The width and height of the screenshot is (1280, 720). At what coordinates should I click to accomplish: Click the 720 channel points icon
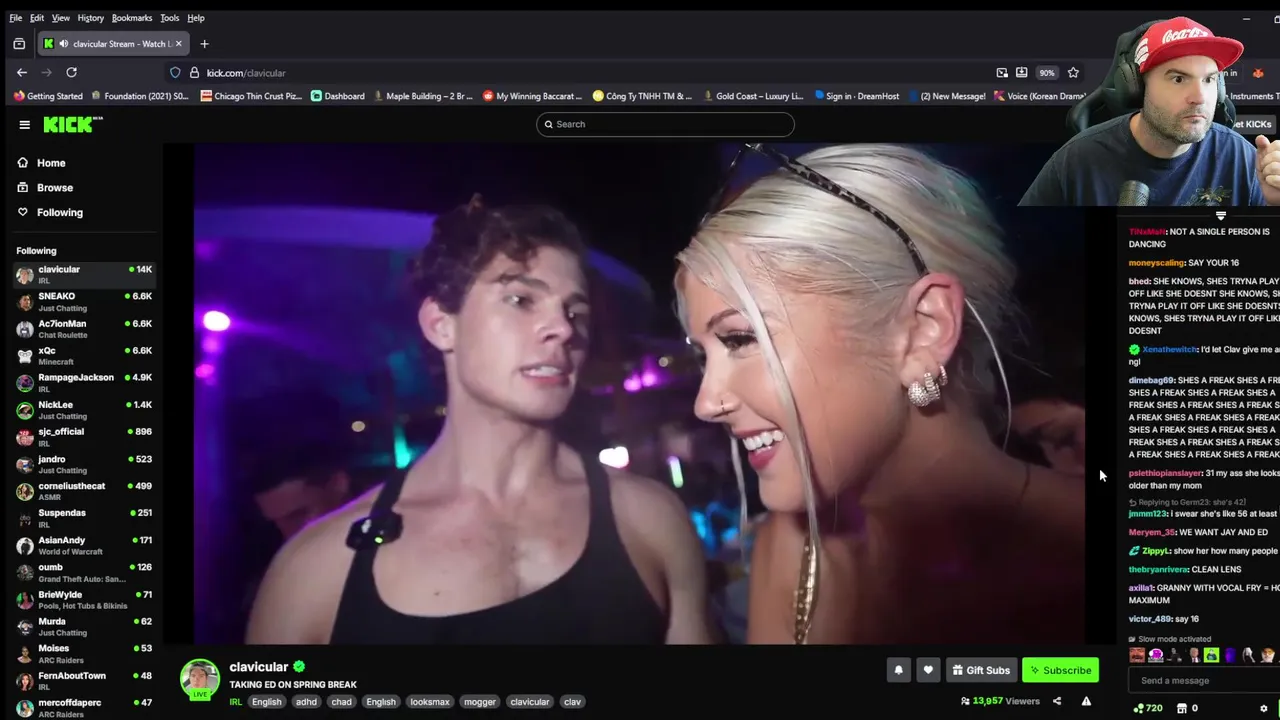tap(1148, 708)
